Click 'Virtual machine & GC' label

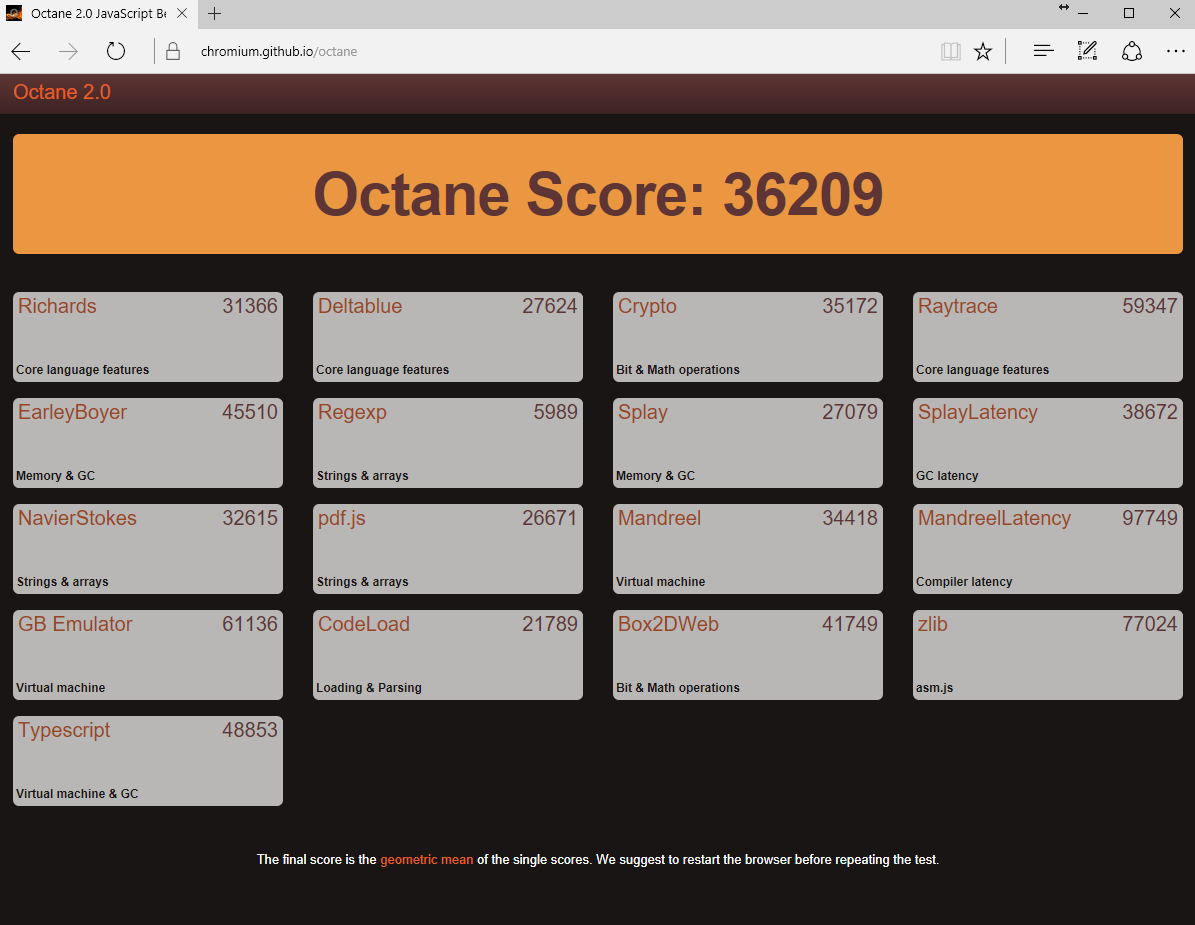(77, 793)
